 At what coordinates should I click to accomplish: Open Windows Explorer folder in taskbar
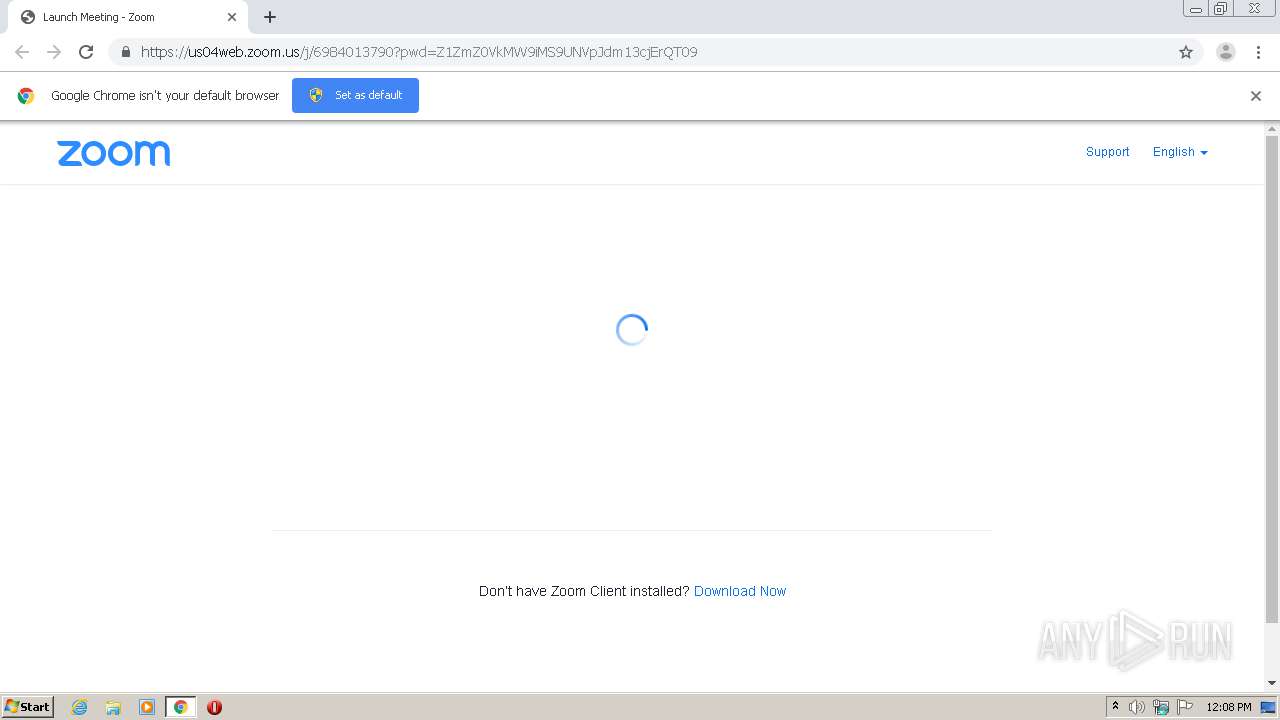click(x=113, y=707)
